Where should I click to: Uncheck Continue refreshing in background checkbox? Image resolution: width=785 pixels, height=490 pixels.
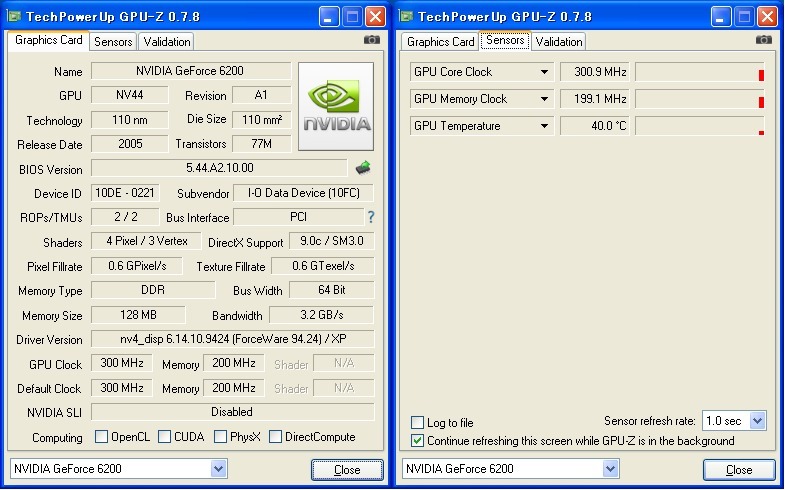417,440
